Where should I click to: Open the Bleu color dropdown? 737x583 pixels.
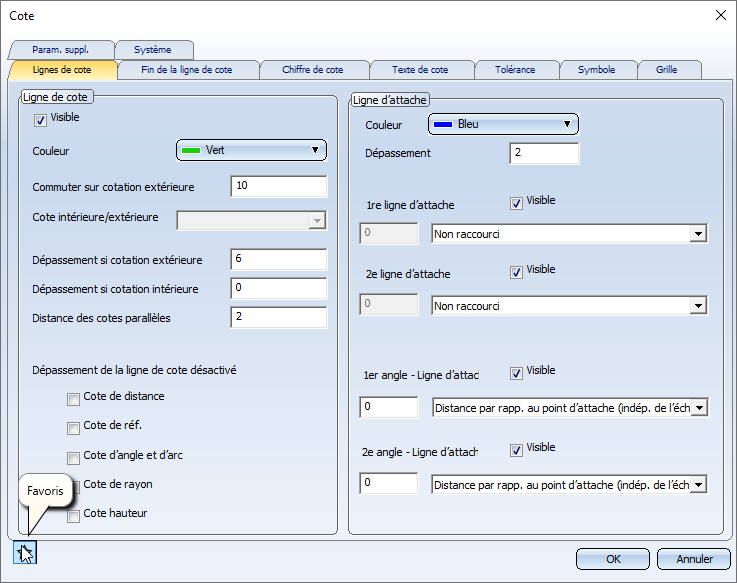tap(504, 124)
